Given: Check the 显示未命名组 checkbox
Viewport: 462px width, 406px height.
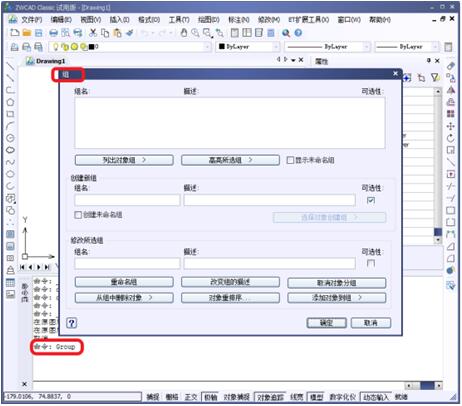Looking at the screenshot, I should point(290,160).
